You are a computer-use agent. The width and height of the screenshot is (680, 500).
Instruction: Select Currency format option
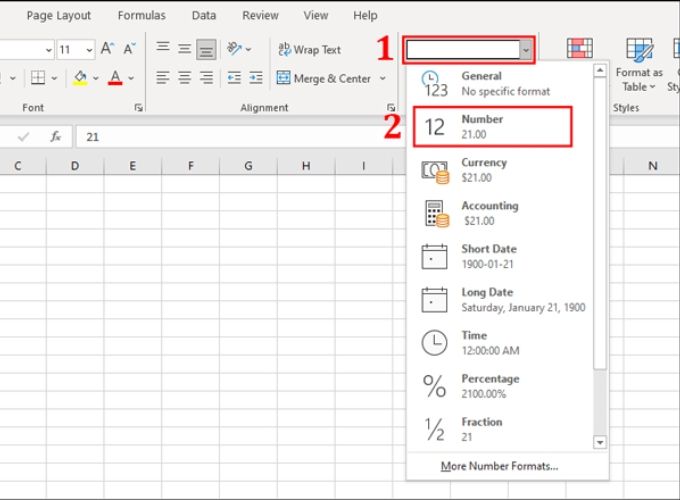pyautogui.click(x=499, y=170)
